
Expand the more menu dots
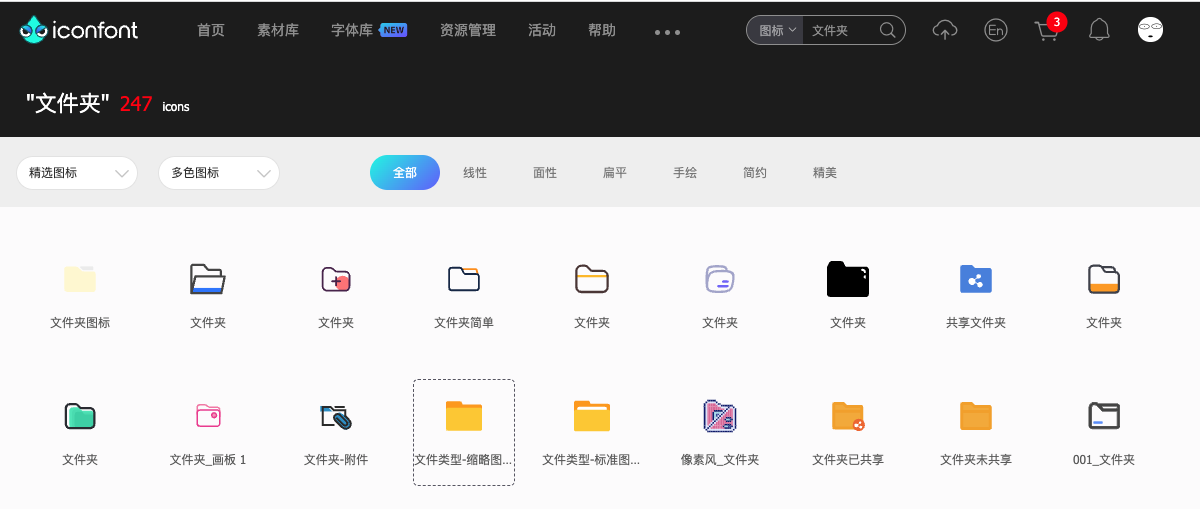(667, 32)
